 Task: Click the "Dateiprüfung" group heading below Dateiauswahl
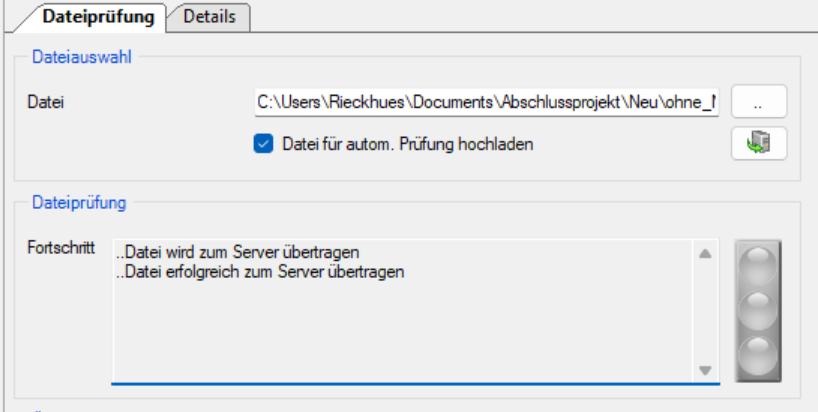[x=79, y=202]
